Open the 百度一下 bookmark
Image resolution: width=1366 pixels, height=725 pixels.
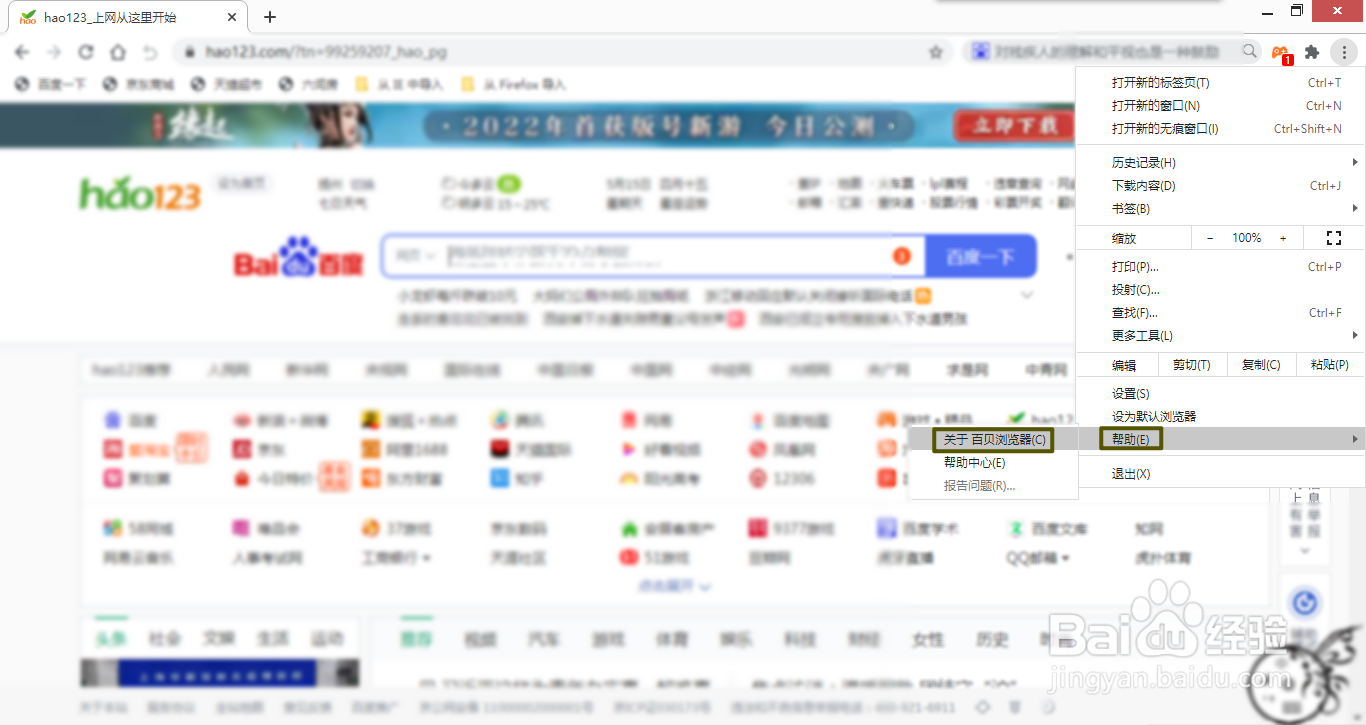(x=52, y=85)
